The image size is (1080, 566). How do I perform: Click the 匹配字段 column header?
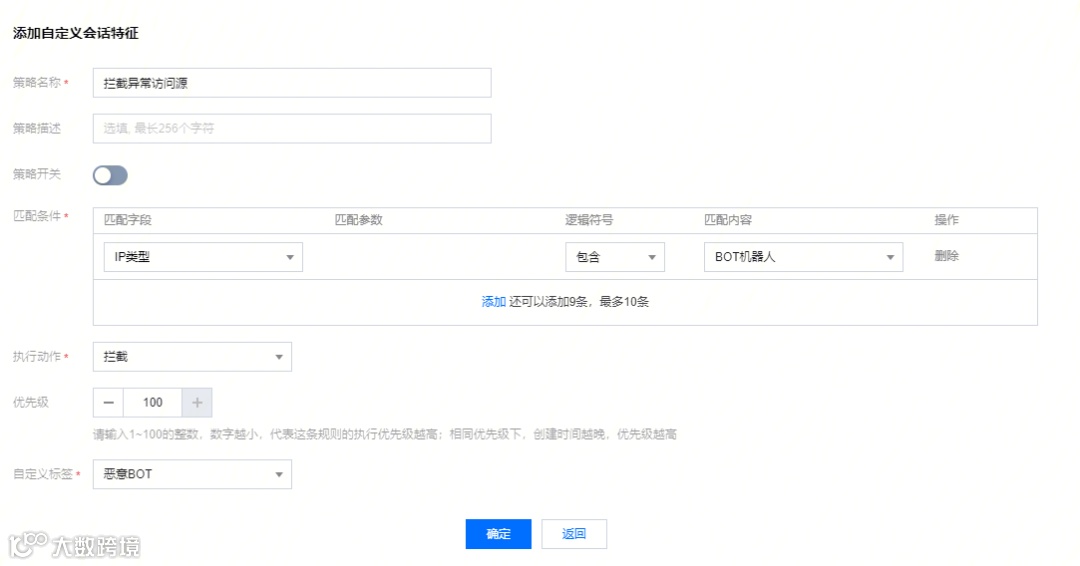pyautogui.click(x=127, y=220)
